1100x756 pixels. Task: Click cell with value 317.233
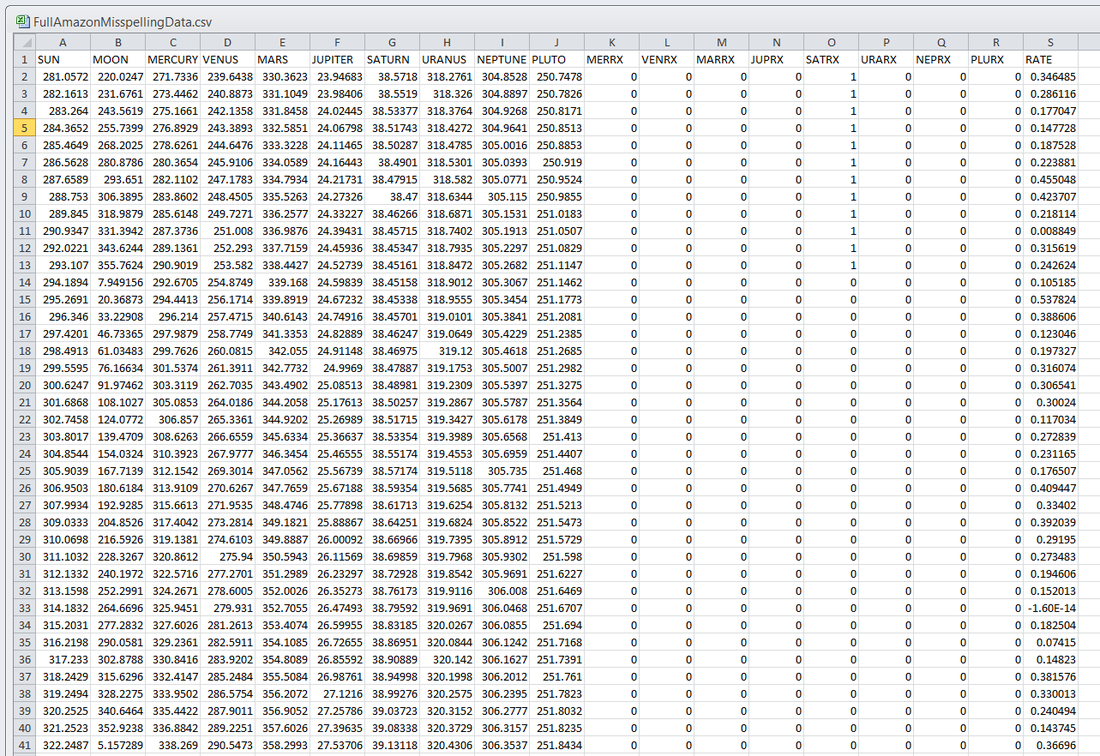62,659
